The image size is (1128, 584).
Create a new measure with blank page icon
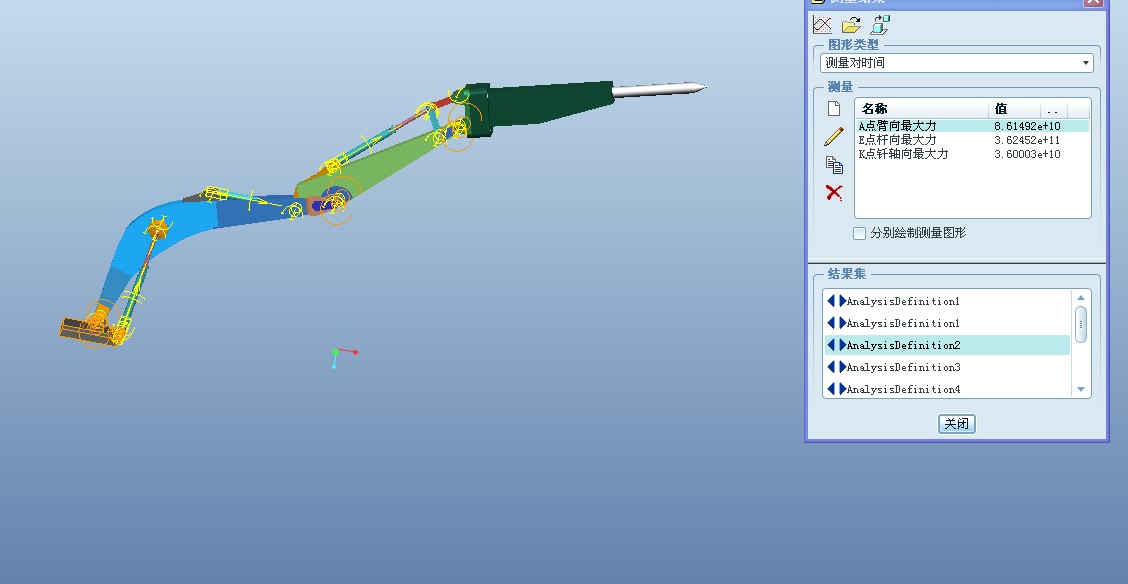834,109
